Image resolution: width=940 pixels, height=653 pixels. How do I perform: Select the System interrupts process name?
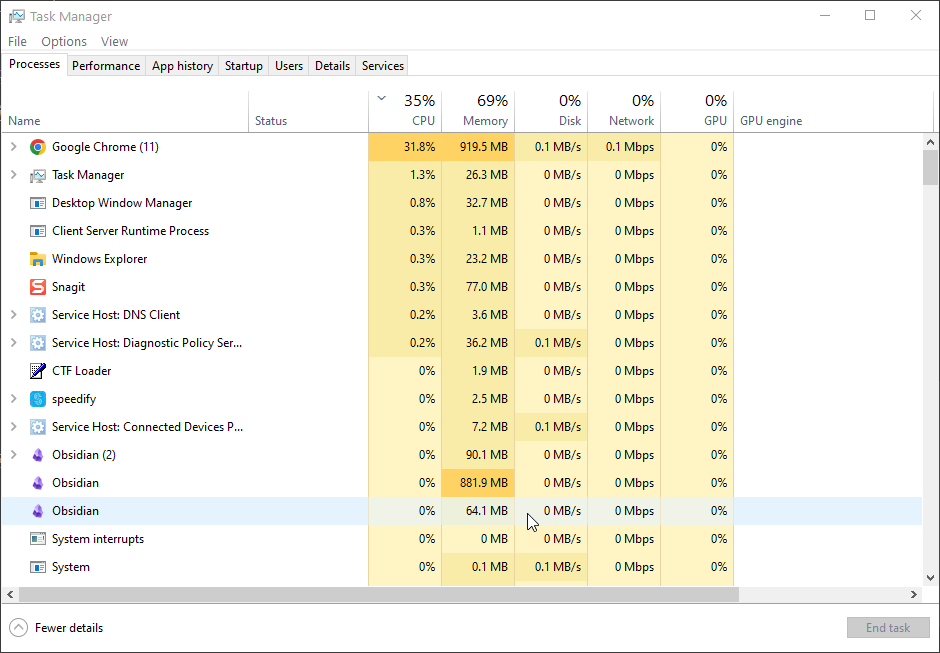click(98, 539)
